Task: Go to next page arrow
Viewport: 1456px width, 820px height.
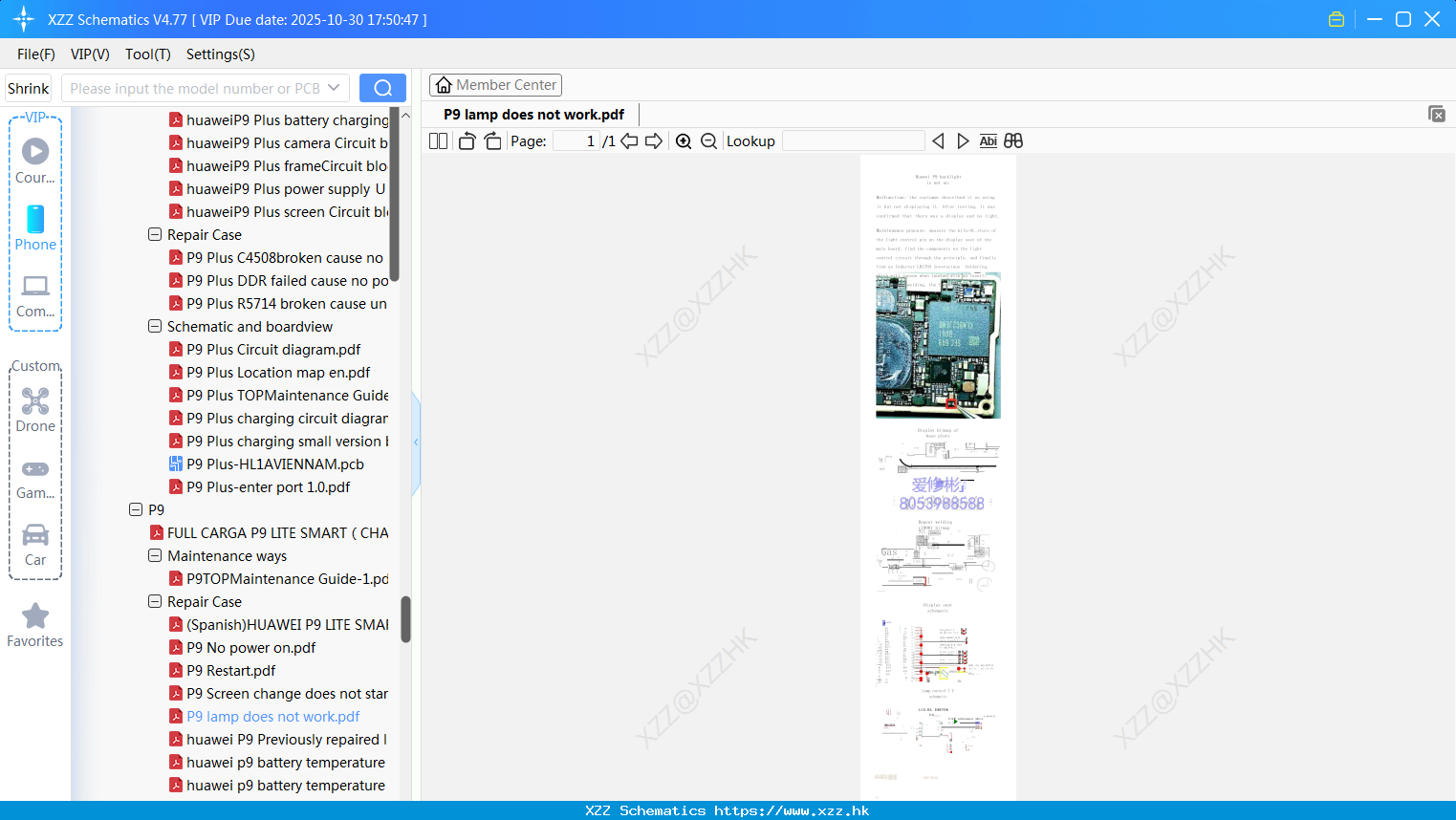Action: pyautogui.click(x=654, y=141)
